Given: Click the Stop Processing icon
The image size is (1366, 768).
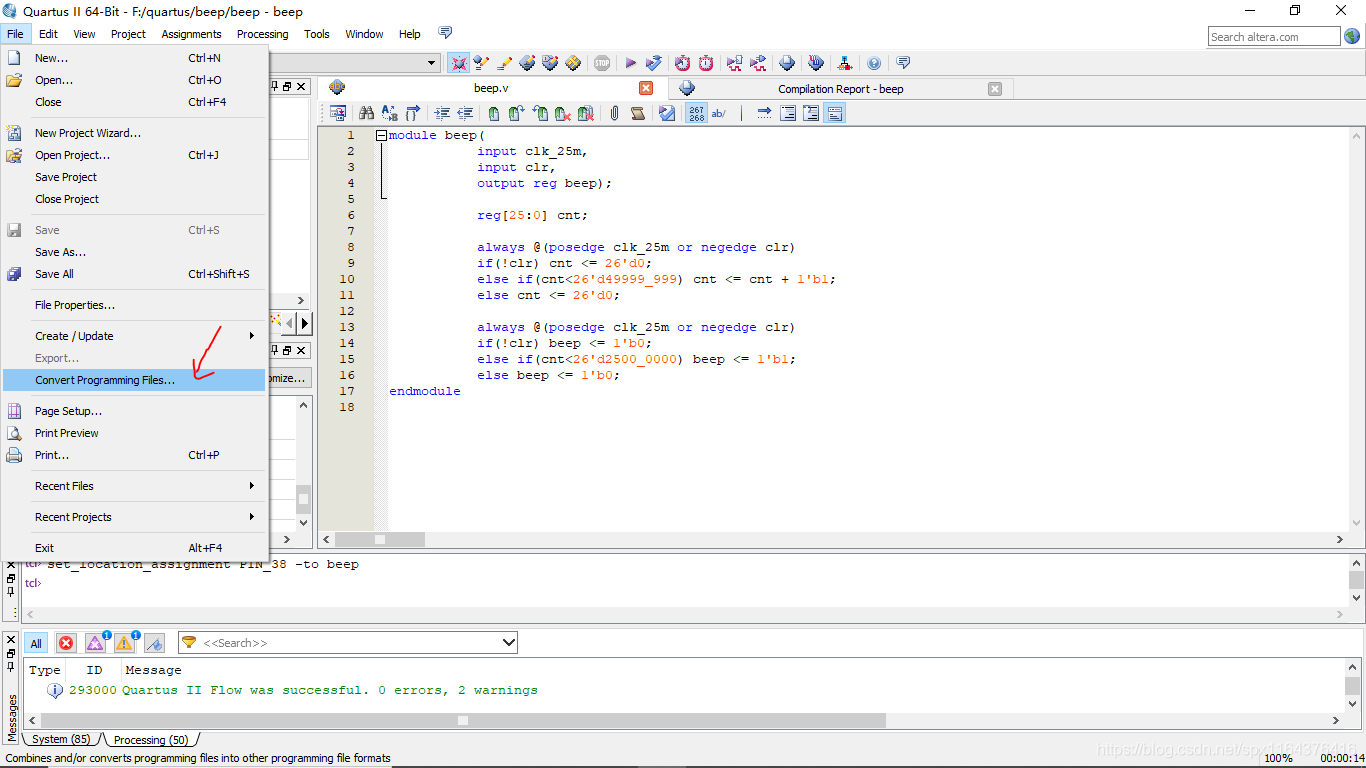Looking at the screenshot, I should pos(602,63).
